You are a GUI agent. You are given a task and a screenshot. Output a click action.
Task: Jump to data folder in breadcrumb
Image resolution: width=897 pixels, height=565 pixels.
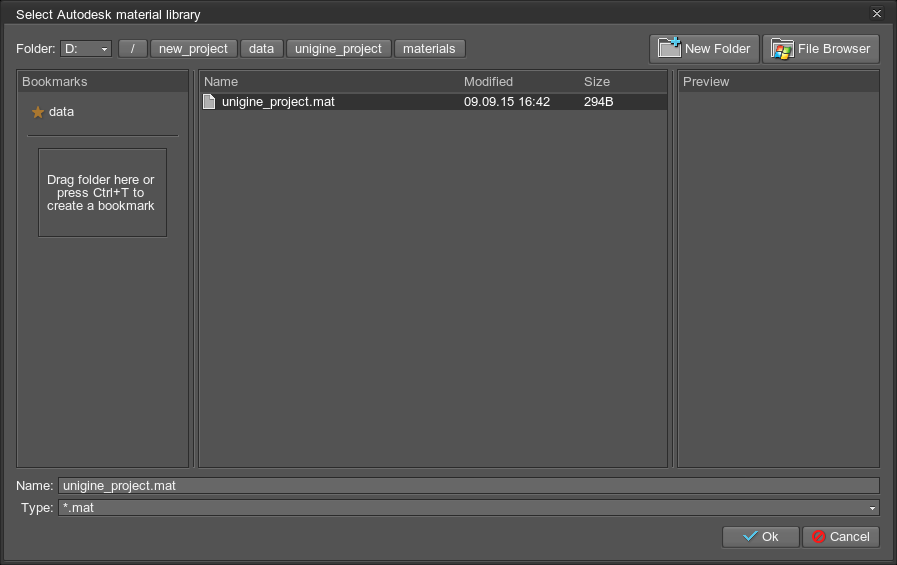coord(261,48)
